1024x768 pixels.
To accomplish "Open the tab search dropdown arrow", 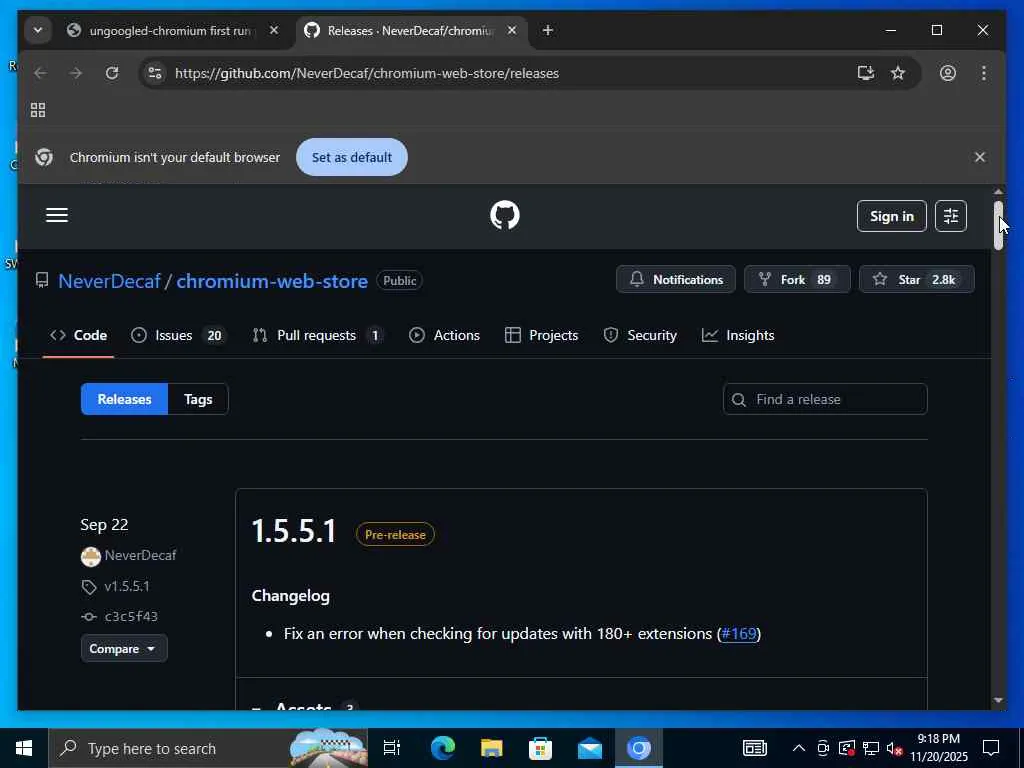I will pyautogui.click(x=38, y=30).
